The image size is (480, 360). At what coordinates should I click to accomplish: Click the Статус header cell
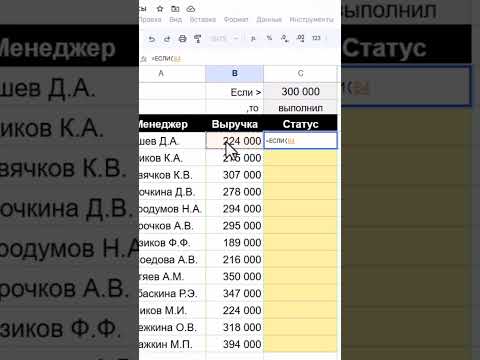300,124
